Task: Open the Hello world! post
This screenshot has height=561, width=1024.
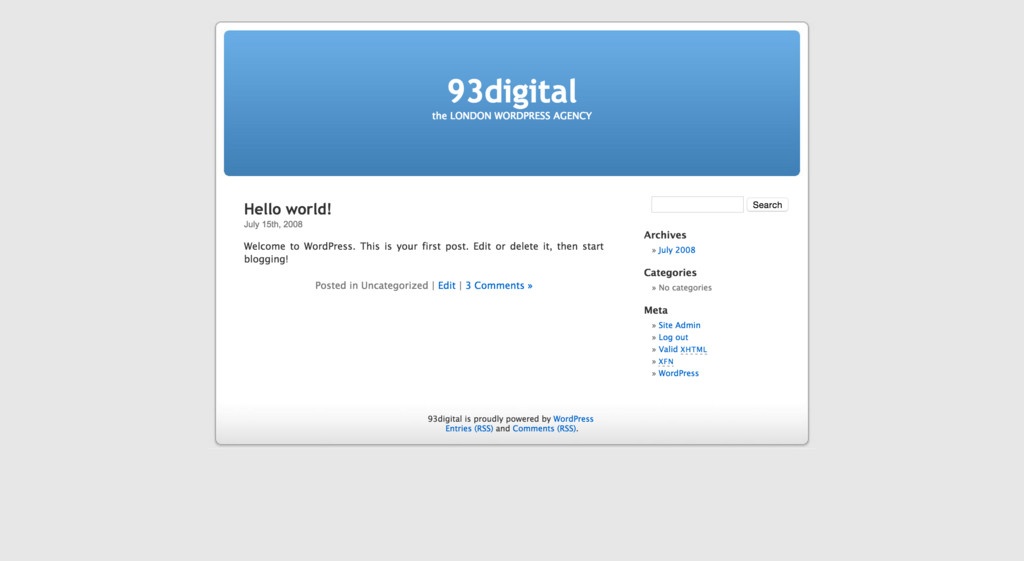Action: click(287, 209)
